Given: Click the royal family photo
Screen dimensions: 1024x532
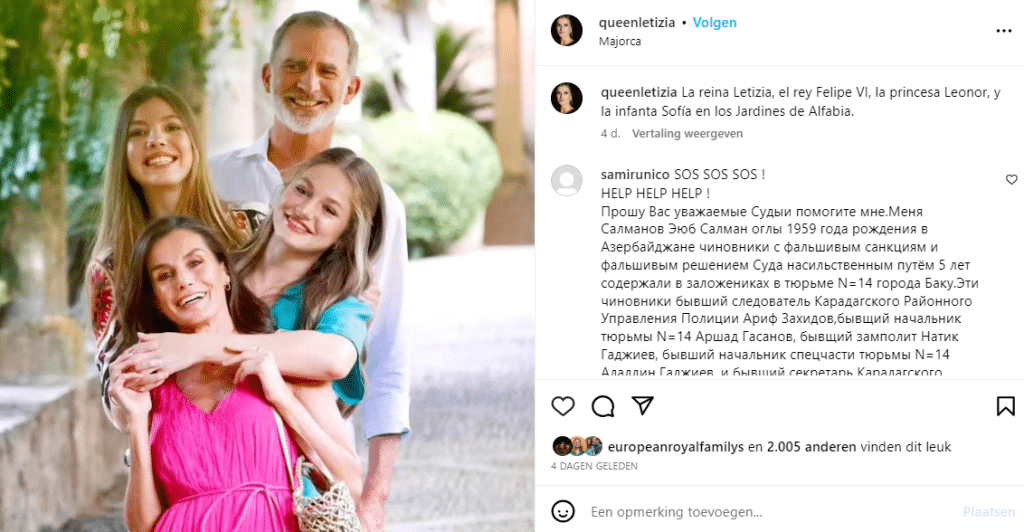Looking at the screenshot, I should tap(267, 266).
